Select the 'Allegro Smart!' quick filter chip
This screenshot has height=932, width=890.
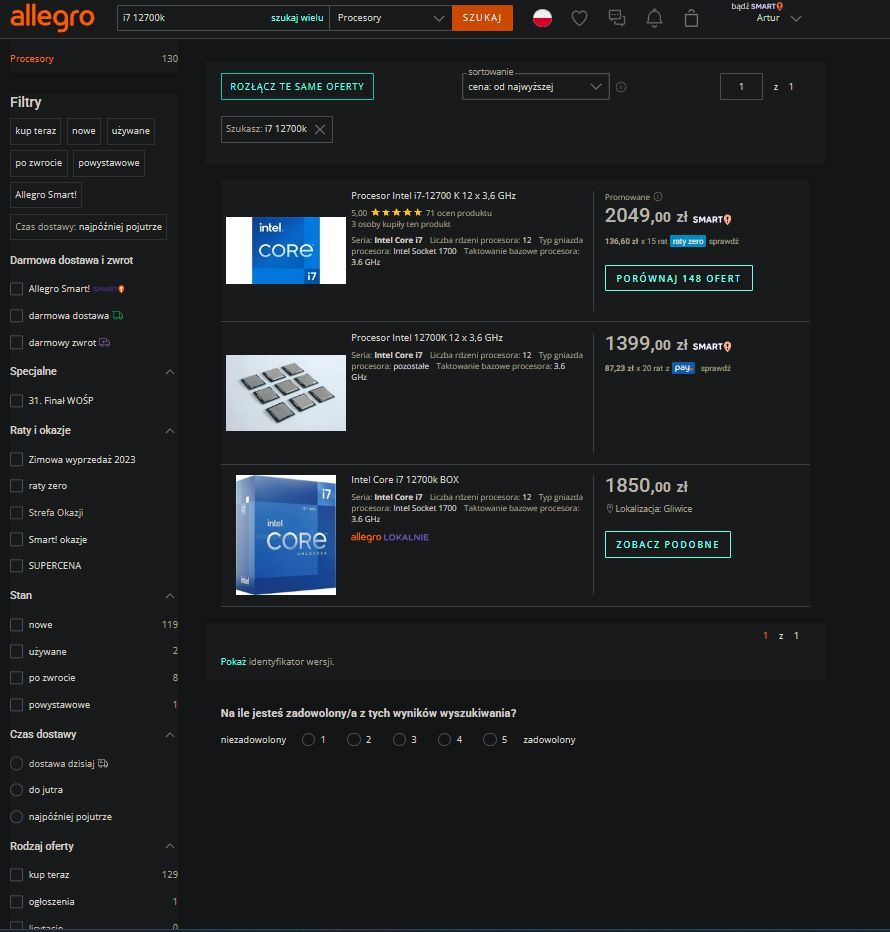(x=46, y=195)
